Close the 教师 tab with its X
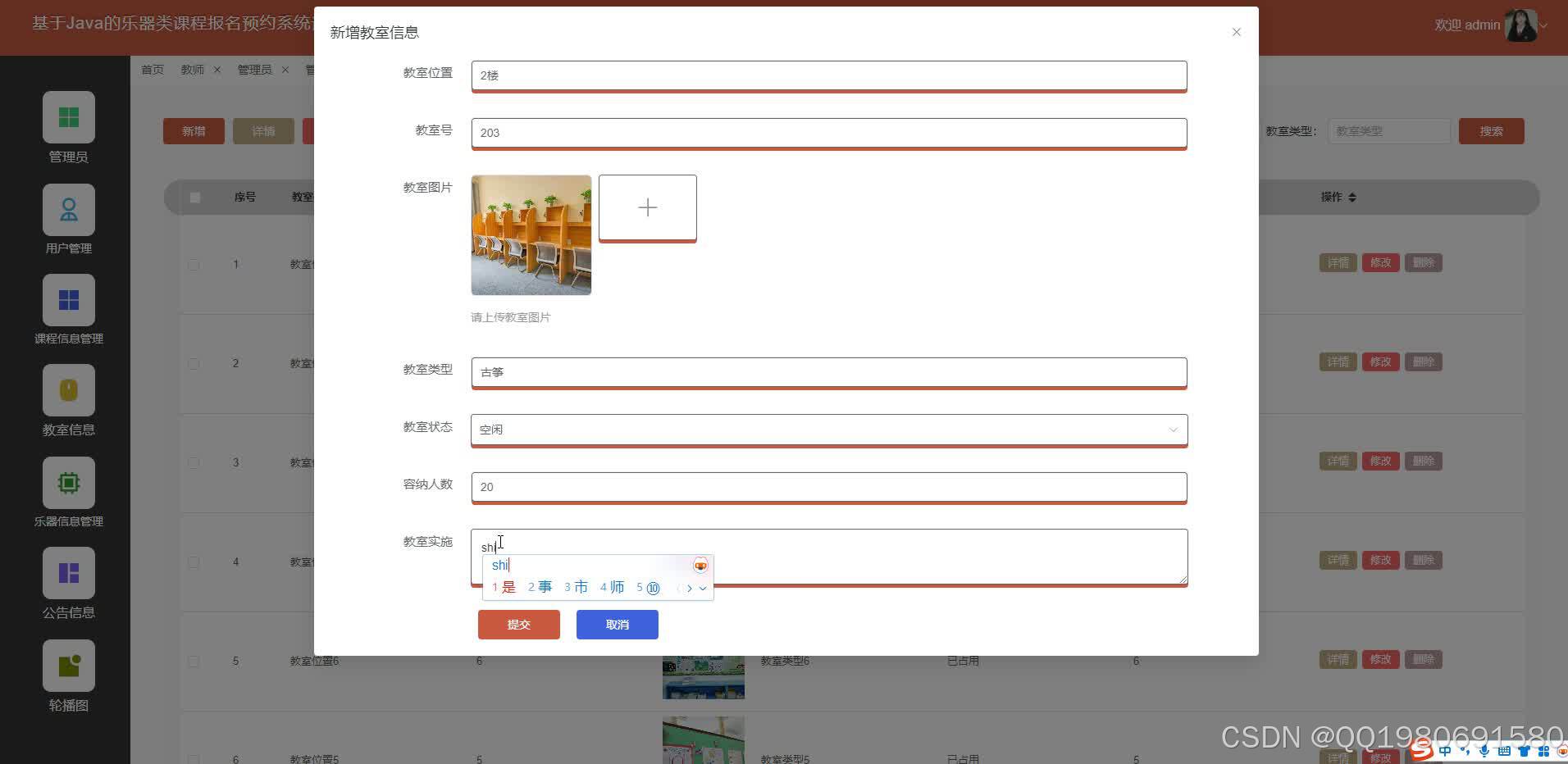 pos(217,70)
